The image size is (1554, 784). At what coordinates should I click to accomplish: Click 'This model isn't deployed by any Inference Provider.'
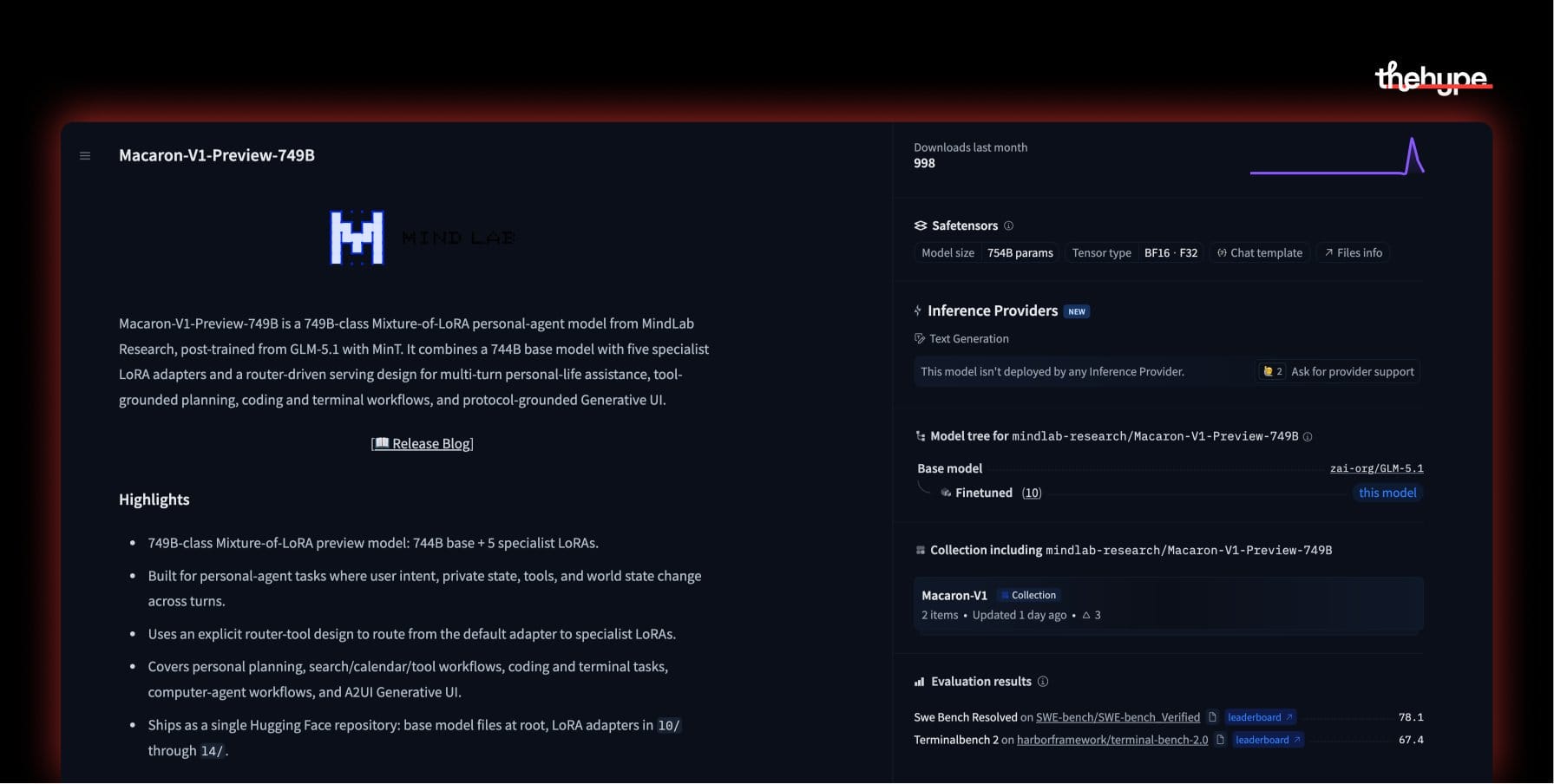click(1052, 371)
